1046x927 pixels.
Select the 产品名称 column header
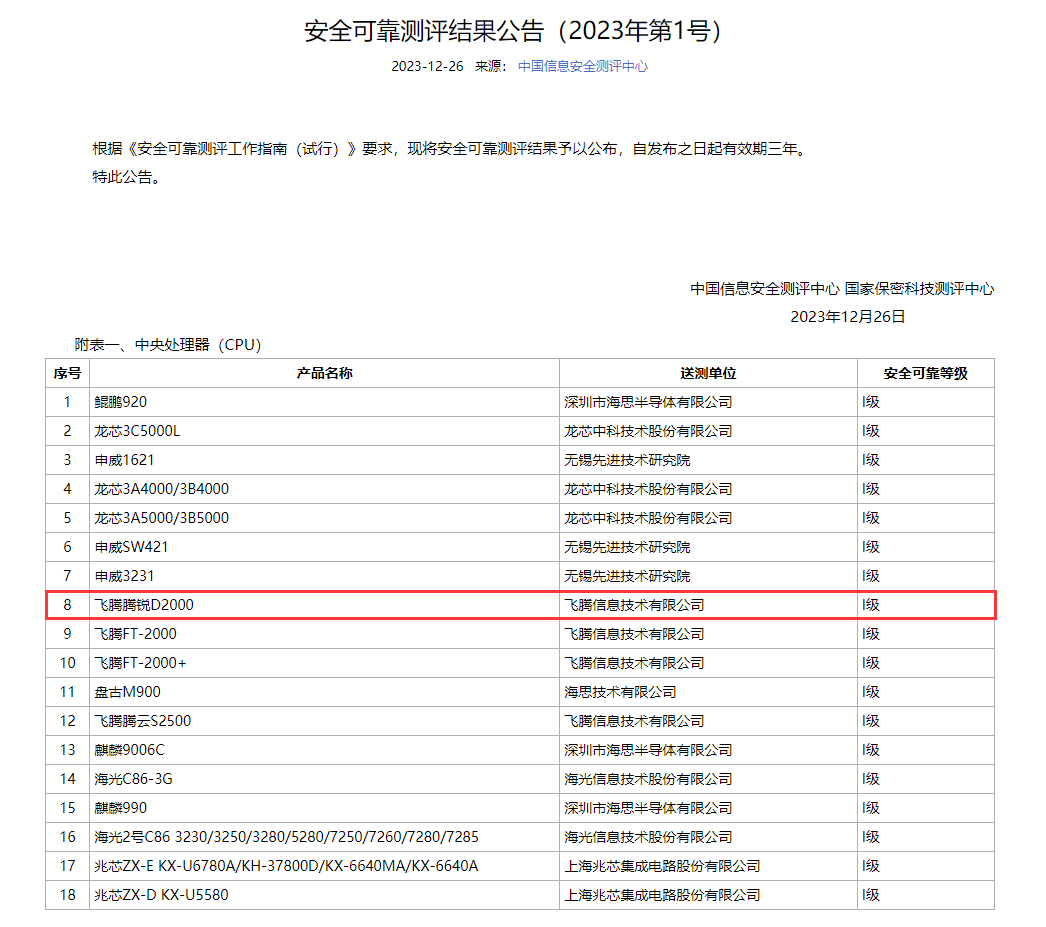(x=324, y=373)
